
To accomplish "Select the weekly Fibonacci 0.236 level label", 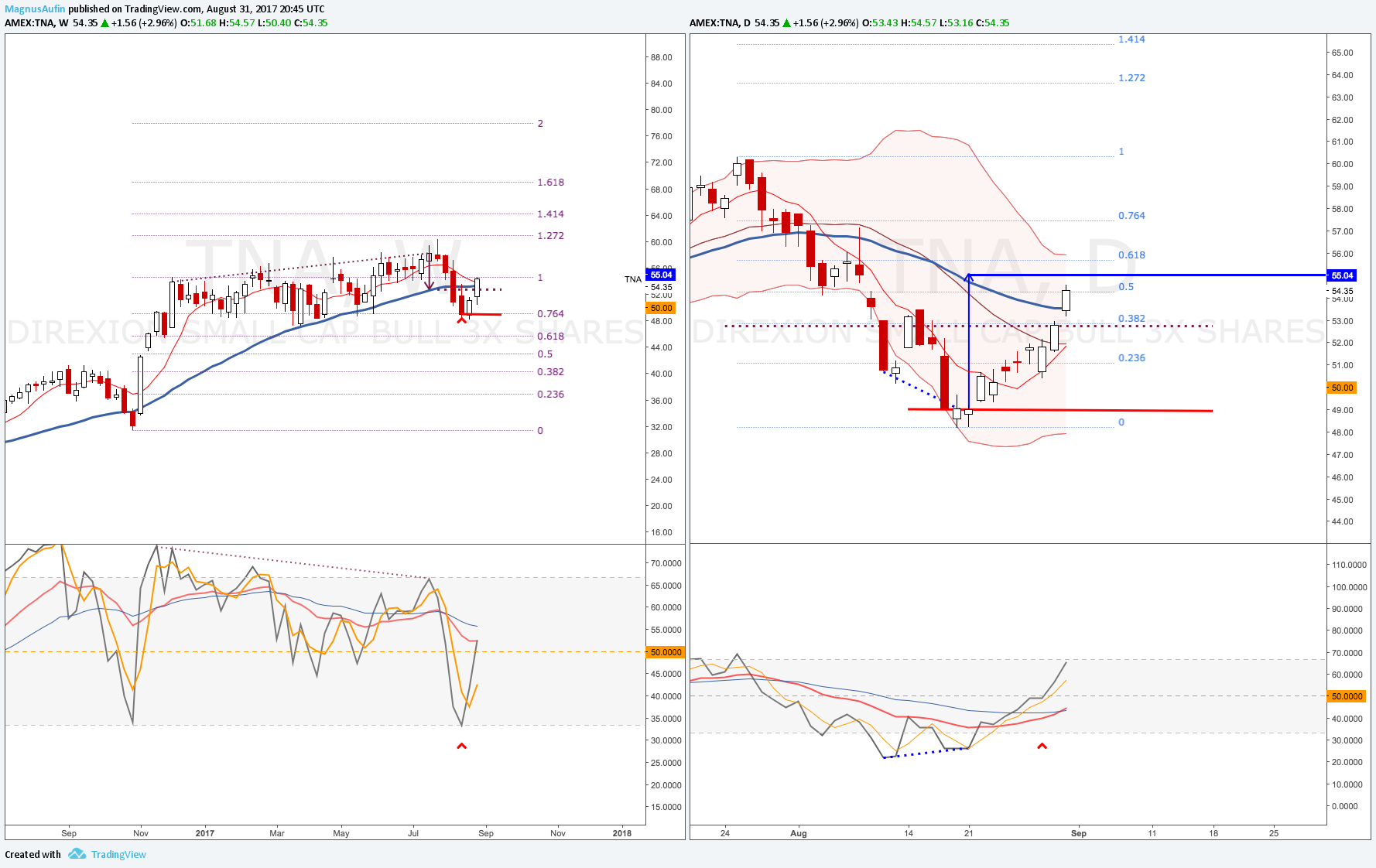I will click(551, 395).
